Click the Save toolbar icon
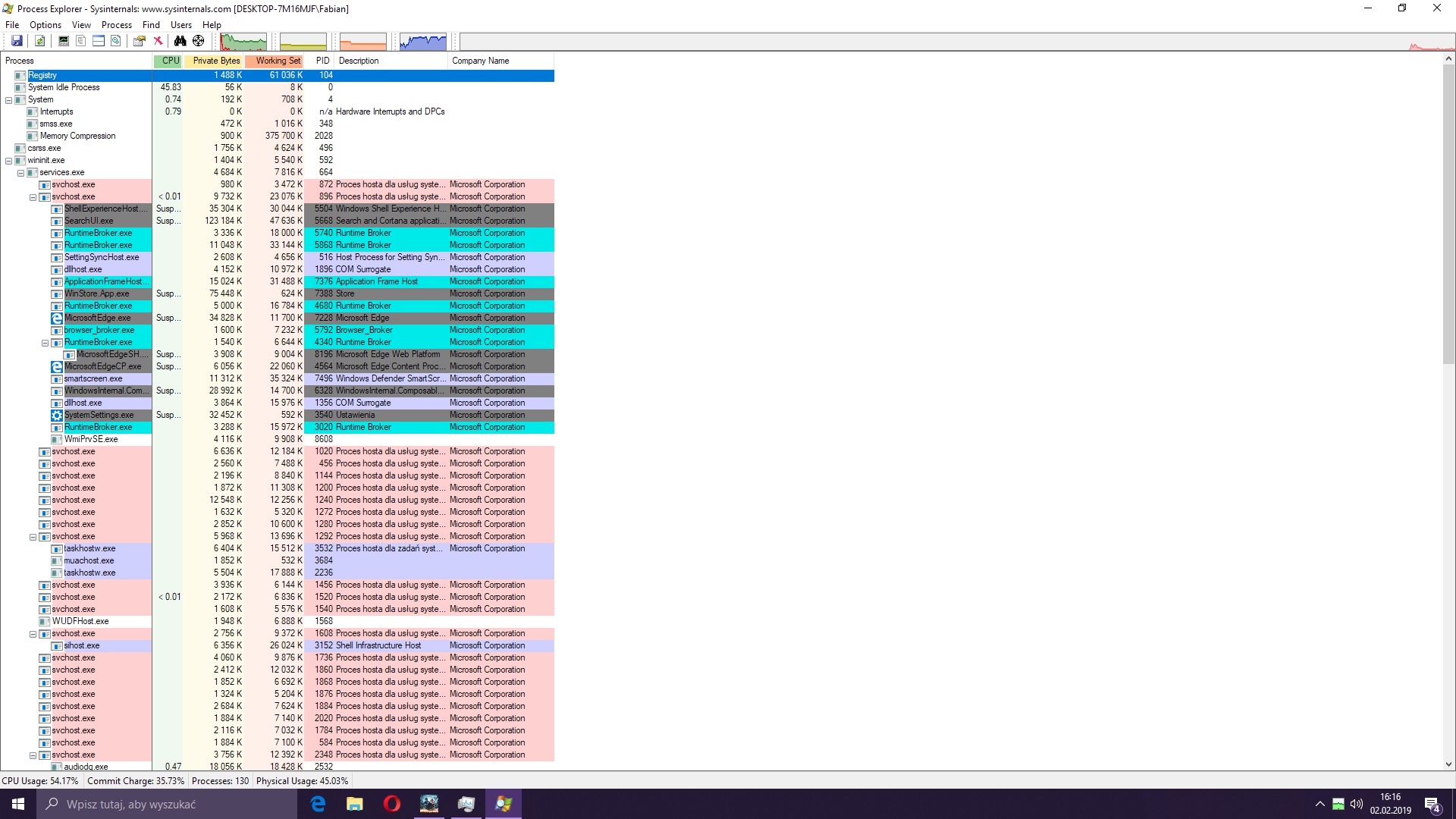The height and width of the screenshot is (819, 1456). pos(17,41)
